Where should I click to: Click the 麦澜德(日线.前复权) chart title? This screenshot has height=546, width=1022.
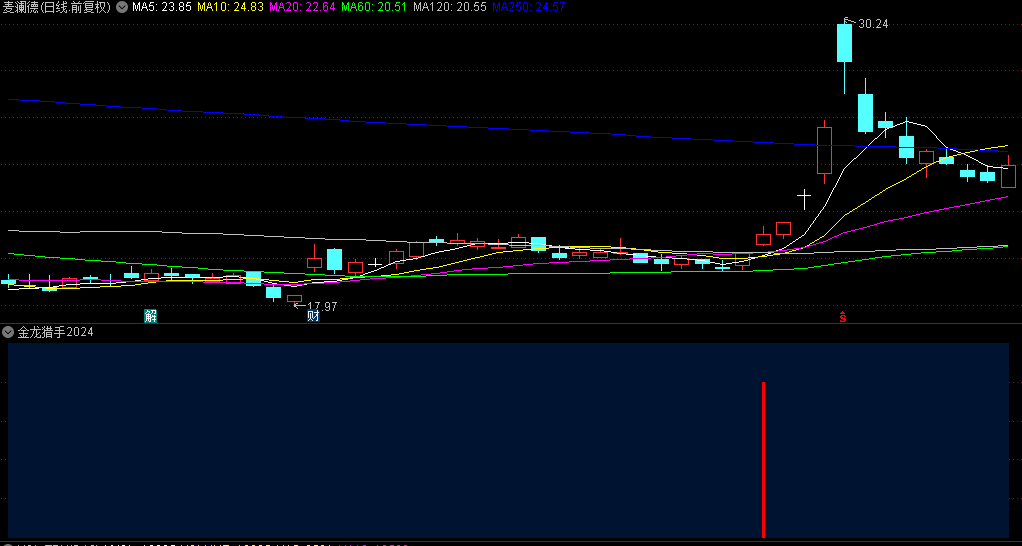pos(57,7)
